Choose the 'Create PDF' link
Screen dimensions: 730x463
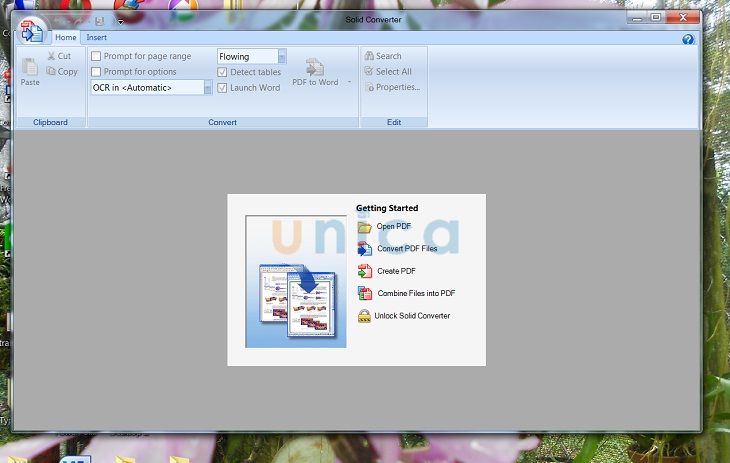pyautogui.click(x=397, y=271)
